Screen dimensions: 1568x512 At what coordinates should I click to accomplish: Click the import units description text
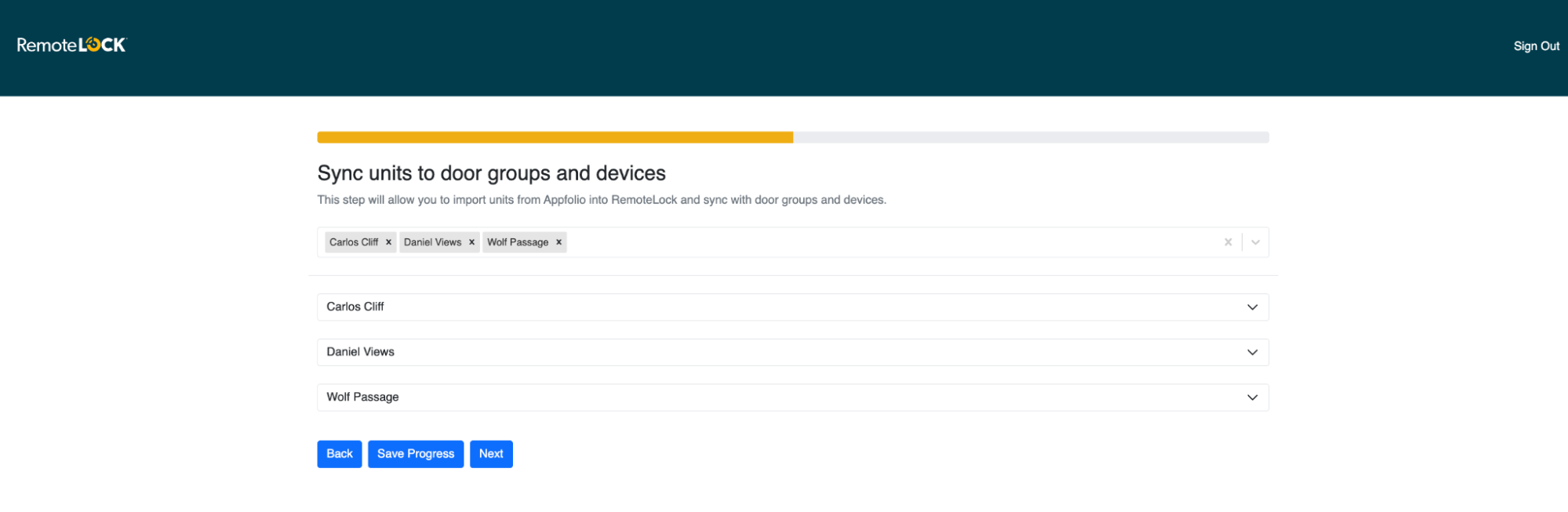coord(602,200)
